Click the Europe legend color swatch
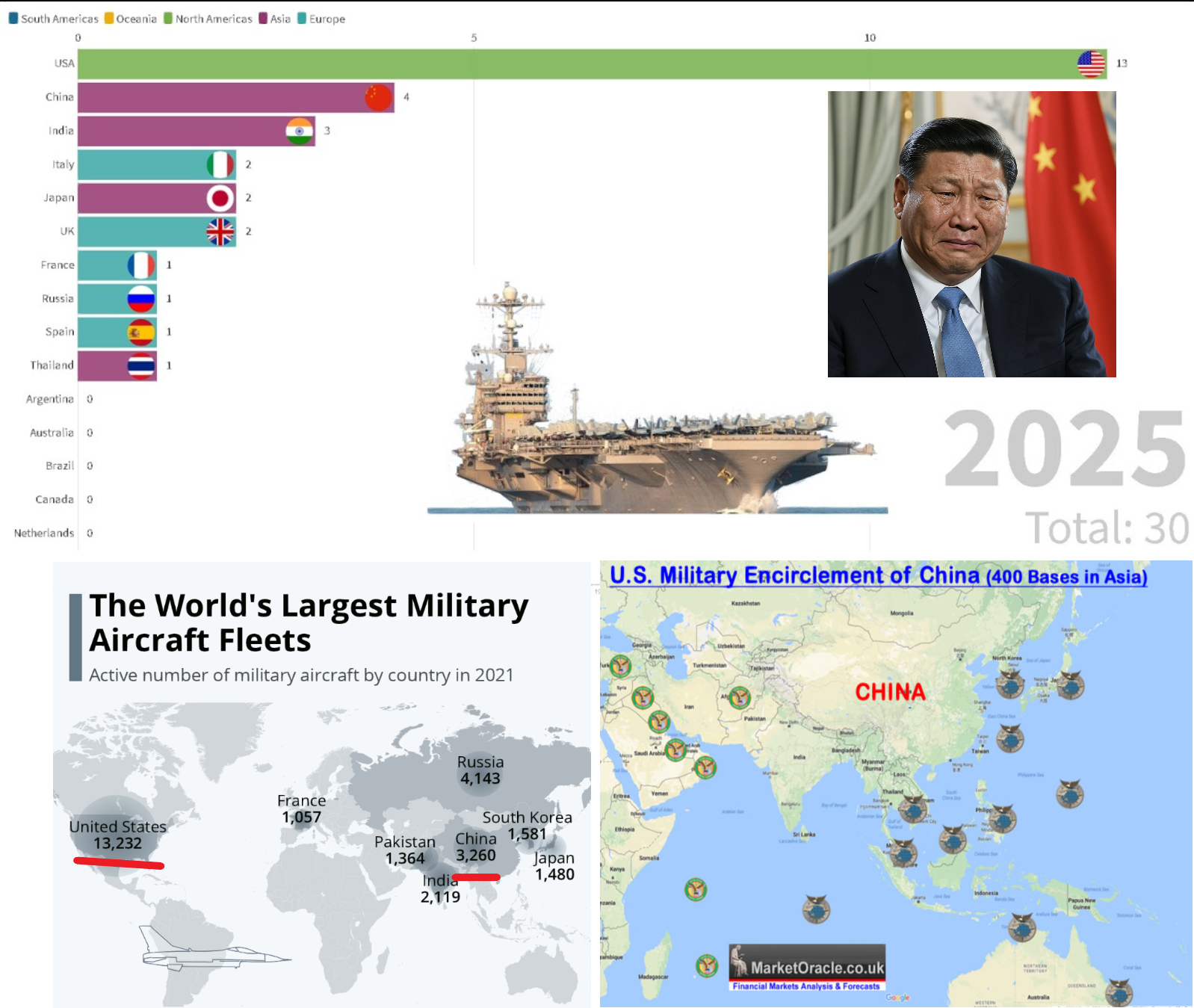This screenshot has width=1194, height=1008. 302,18
